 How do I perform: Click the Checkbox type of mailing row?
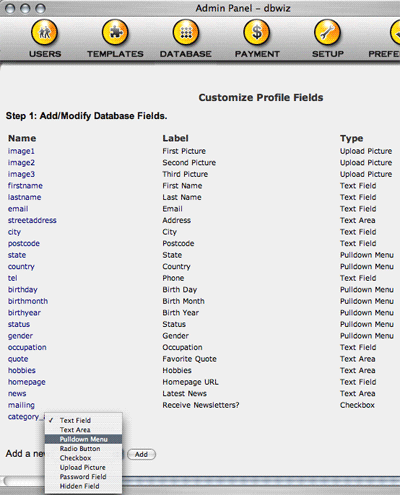click(x=357, y=405)
